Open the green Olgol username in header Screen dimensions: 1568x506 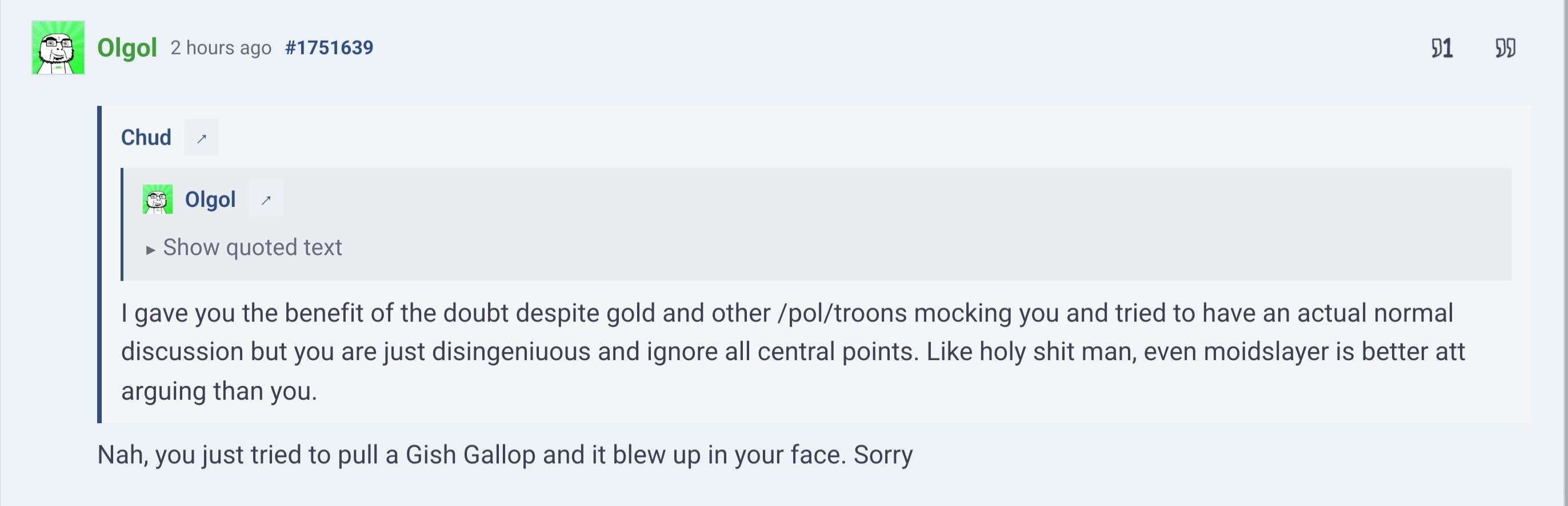point(127,47)
